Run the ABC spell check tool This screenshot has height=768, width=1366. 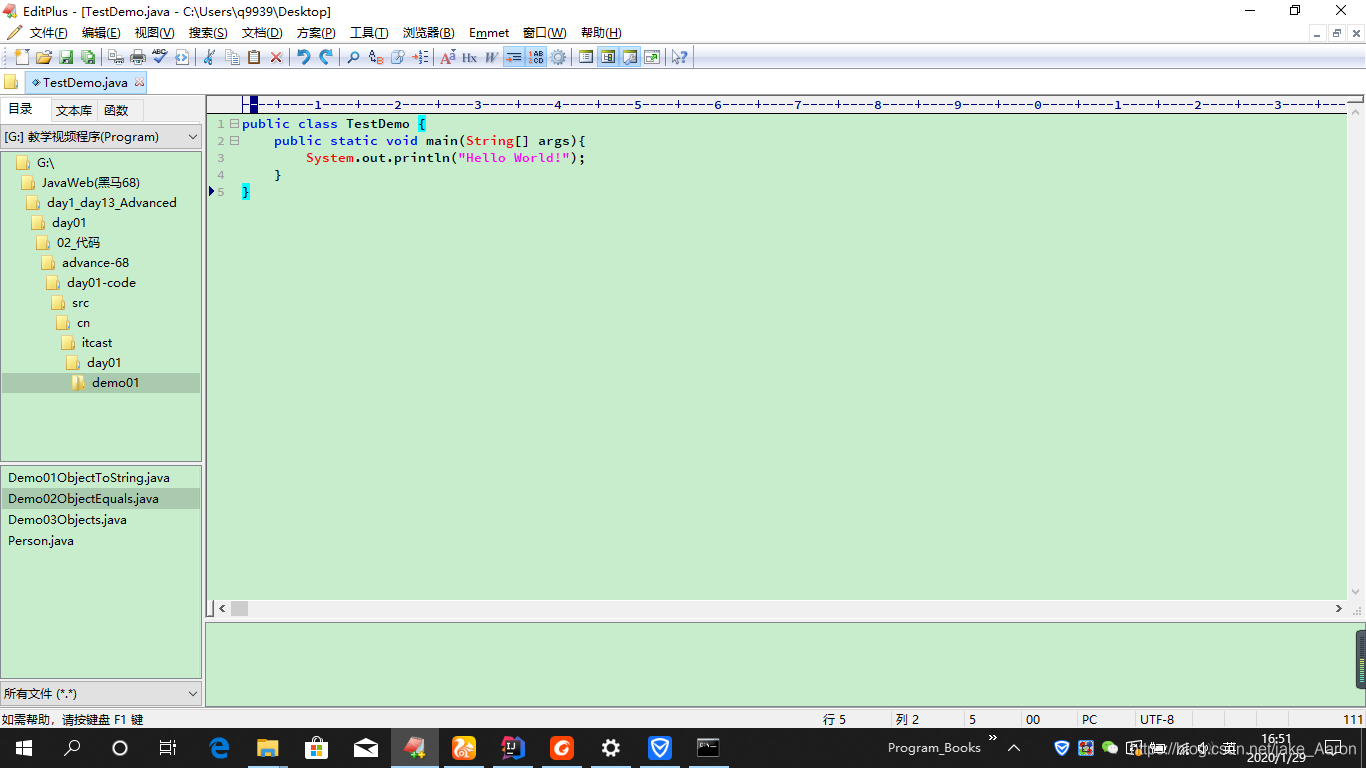click(160, 57)
